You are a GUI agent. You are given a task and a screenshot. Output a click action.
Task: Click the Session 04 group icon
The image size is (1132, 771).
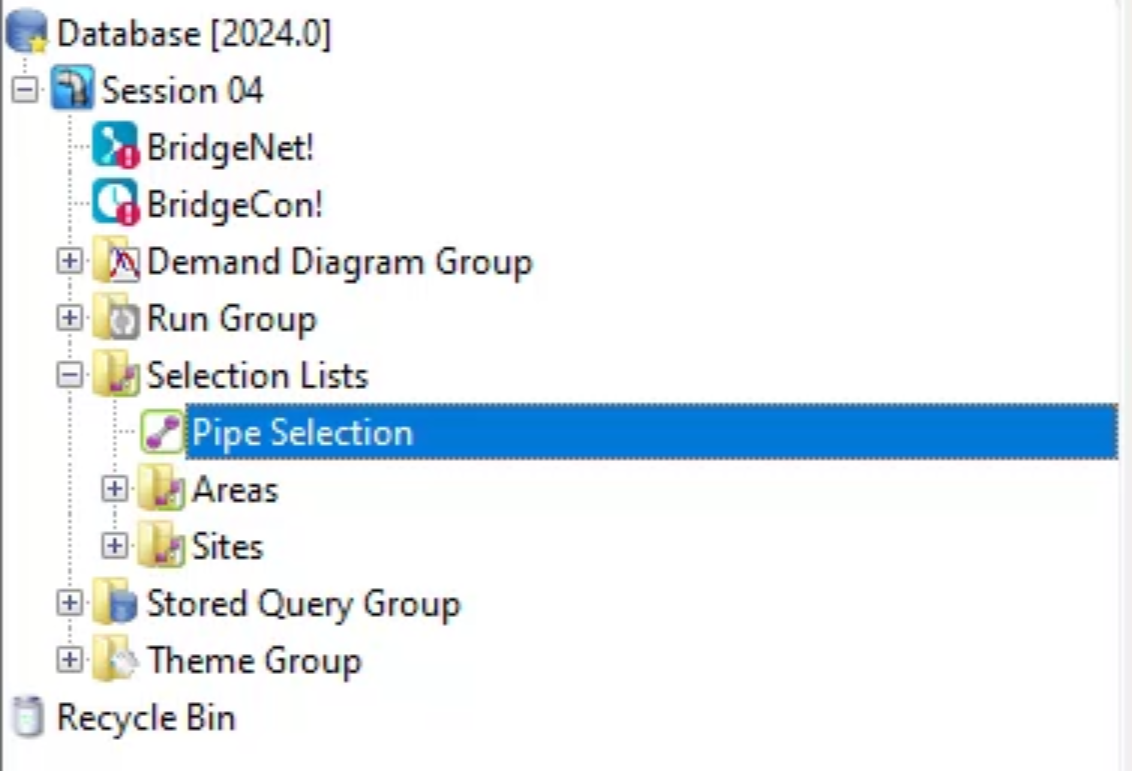tap(71, 88)
